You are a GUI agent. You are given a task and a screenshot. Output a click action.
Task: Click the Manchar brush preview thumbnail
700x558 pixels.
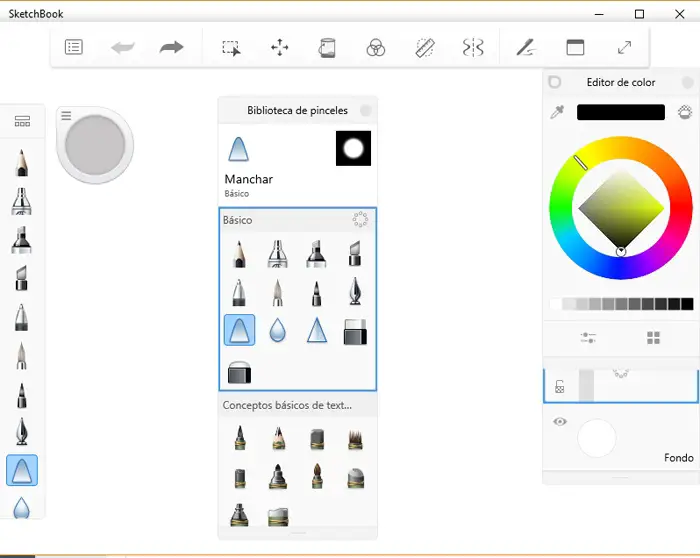[353, 148]
